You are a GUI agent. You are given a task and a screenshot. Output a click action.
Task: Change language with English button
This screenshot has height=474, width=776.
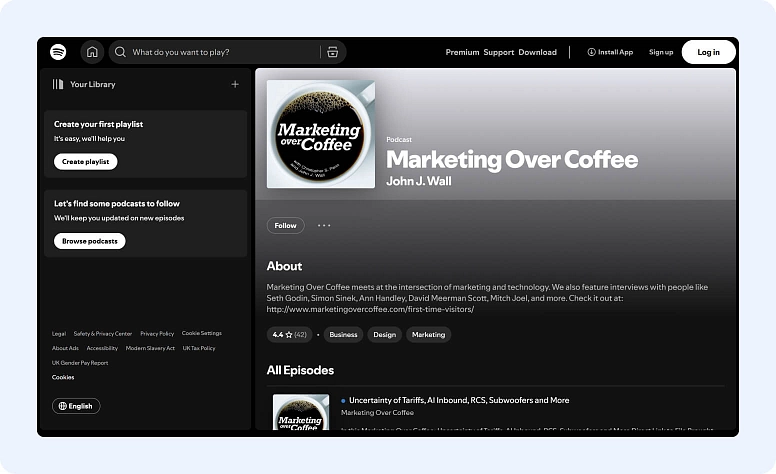click(x=76, y=406)
